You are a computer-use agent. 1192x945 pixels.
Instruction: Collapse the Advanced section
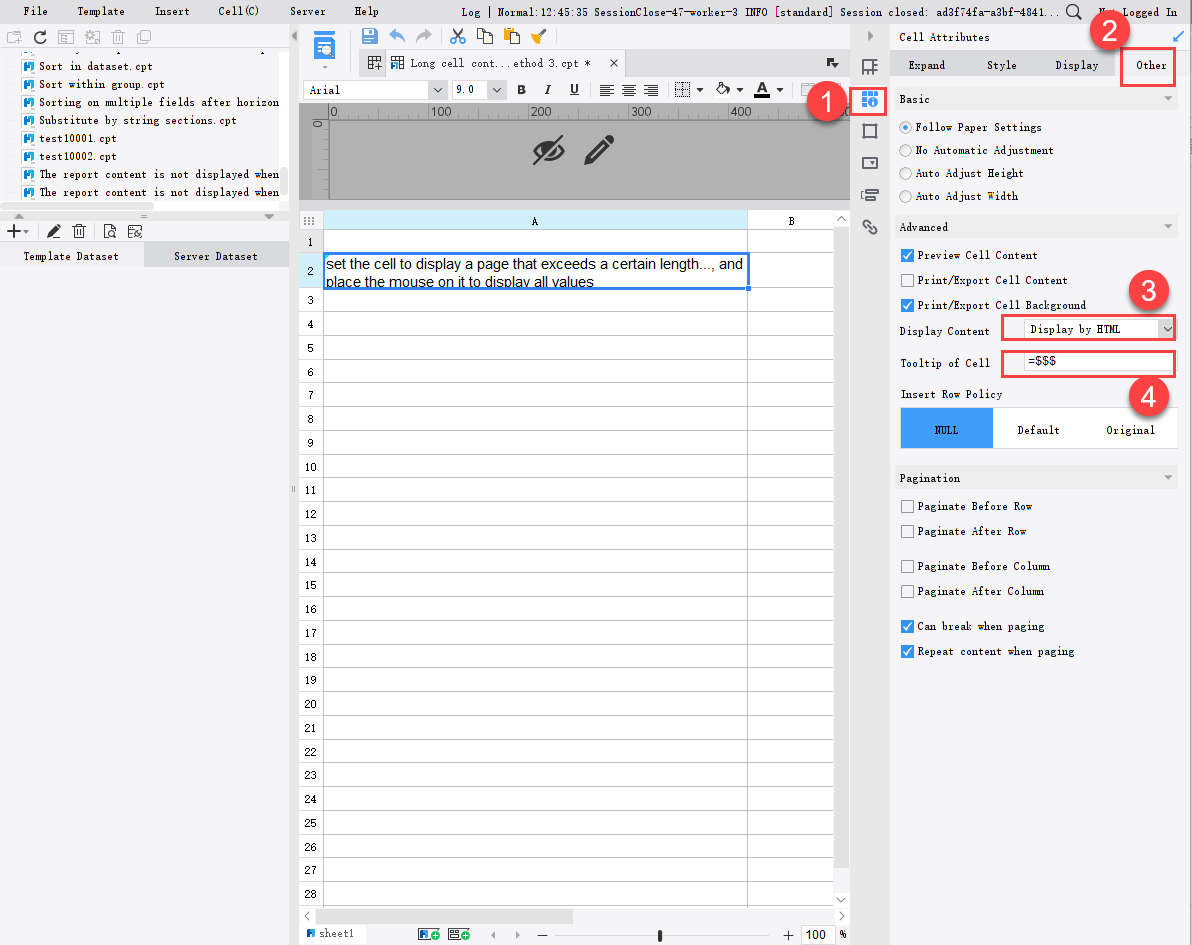(1168, 227)
